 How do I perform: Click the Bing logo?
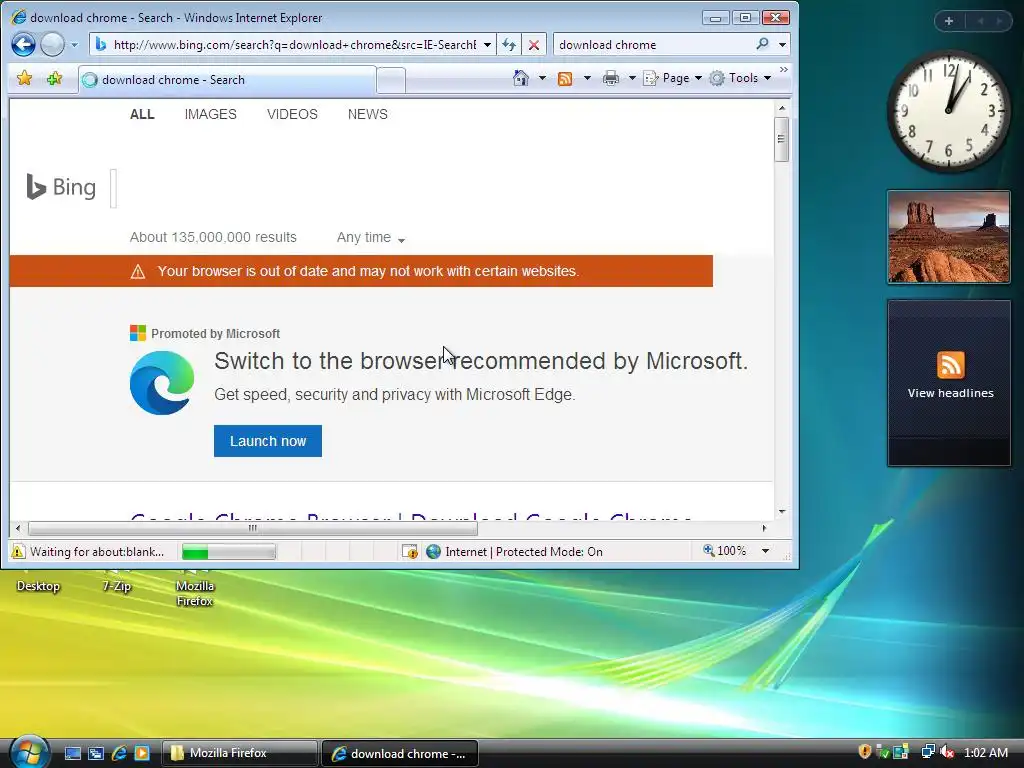(x=61, y=187)
